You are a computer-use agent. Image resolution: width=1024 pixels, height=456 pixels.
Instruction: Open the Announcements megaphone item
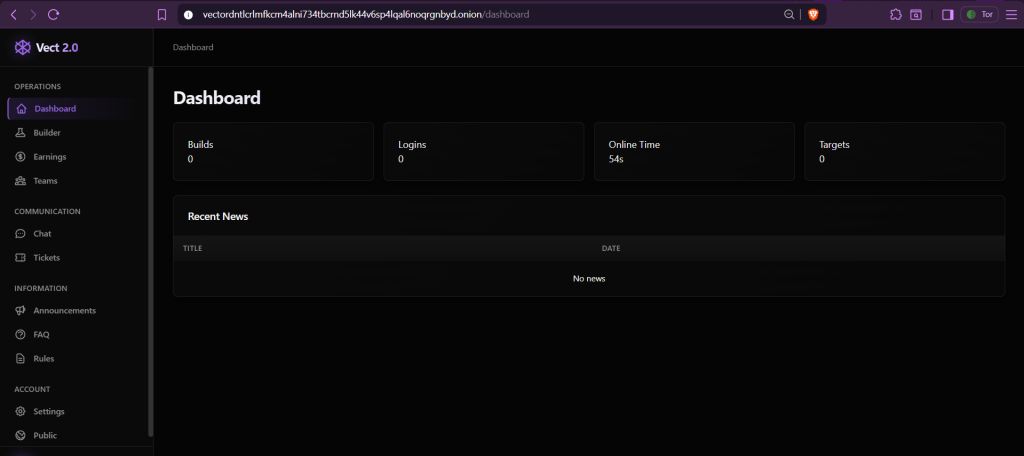coord(22,311)
